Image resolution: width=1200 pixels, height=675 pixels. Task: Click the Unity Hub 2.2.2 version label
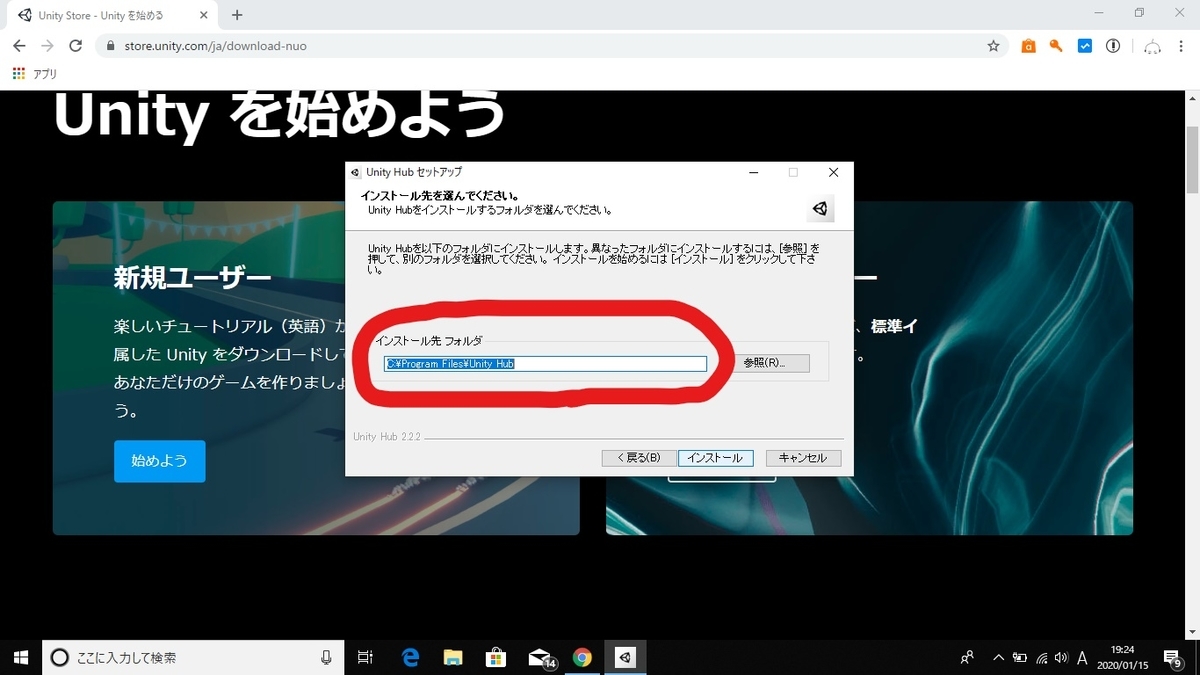(387, 437)
